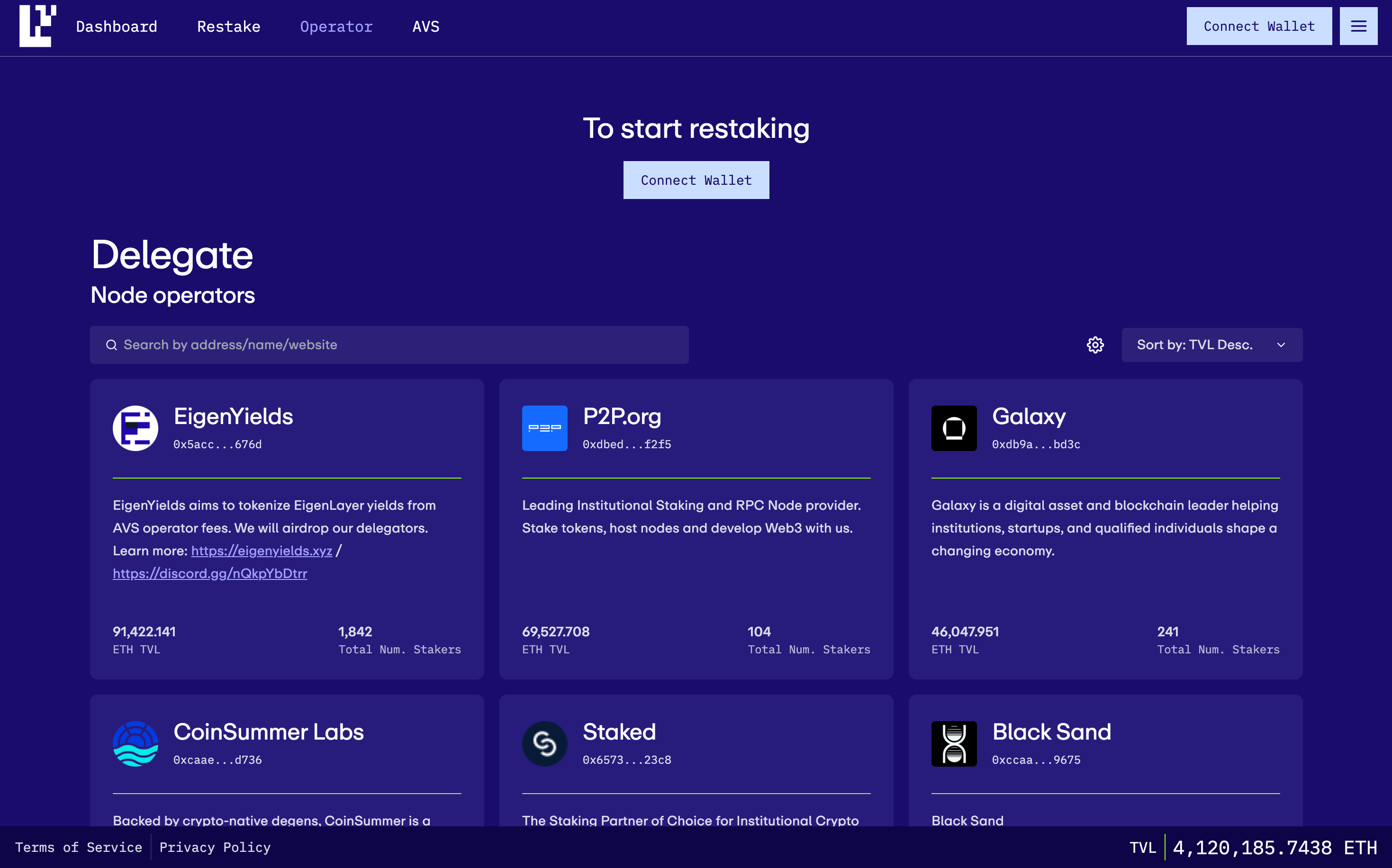Image resolution: width=1392 pixels, height=868 pixels.
Task: Click the Galaxy operator logo
Action: tap(953, 428)
